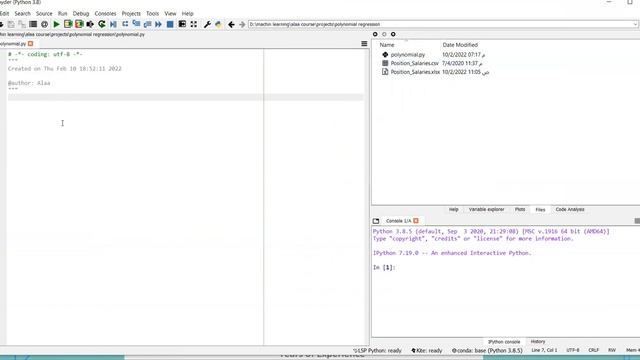Screen dimensions: 640x360
Task: Open Preferences with the wrench icon
Action: point(207,24)
